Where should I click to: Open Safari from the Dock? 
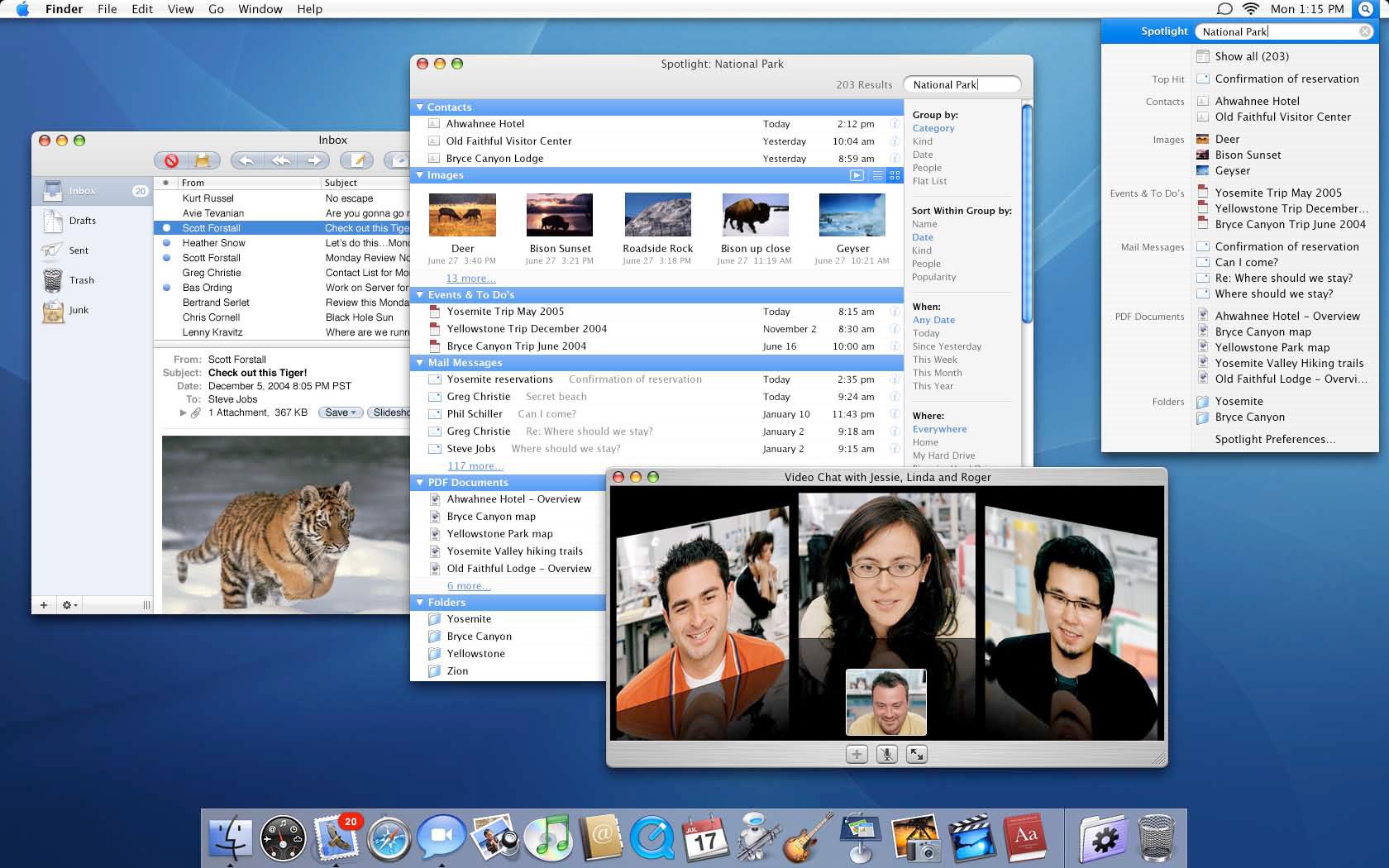point(389,839)
